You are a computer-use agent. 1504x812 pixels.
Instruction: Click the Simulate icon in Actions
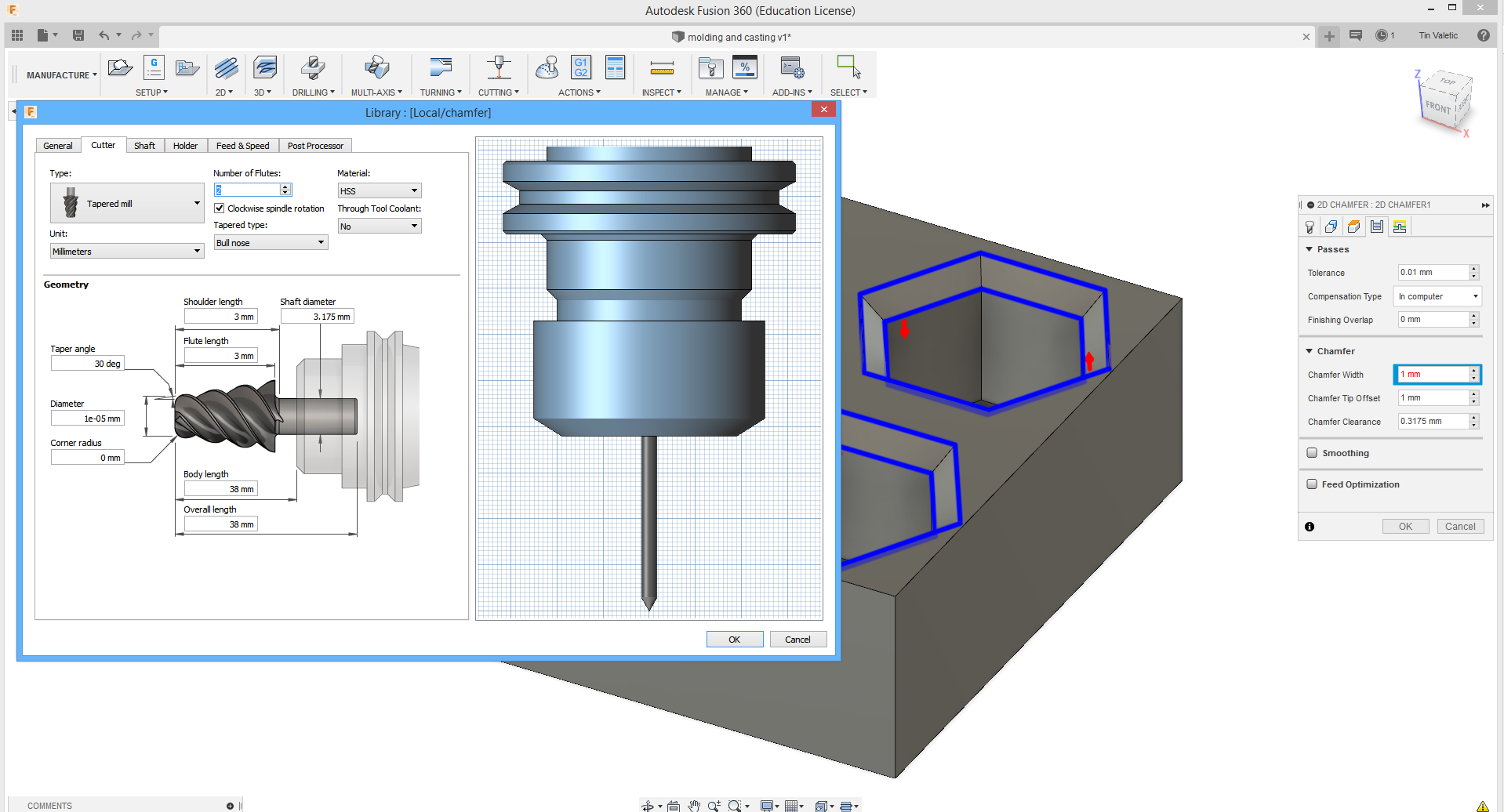pyautogui.click(x=547, y=67)
